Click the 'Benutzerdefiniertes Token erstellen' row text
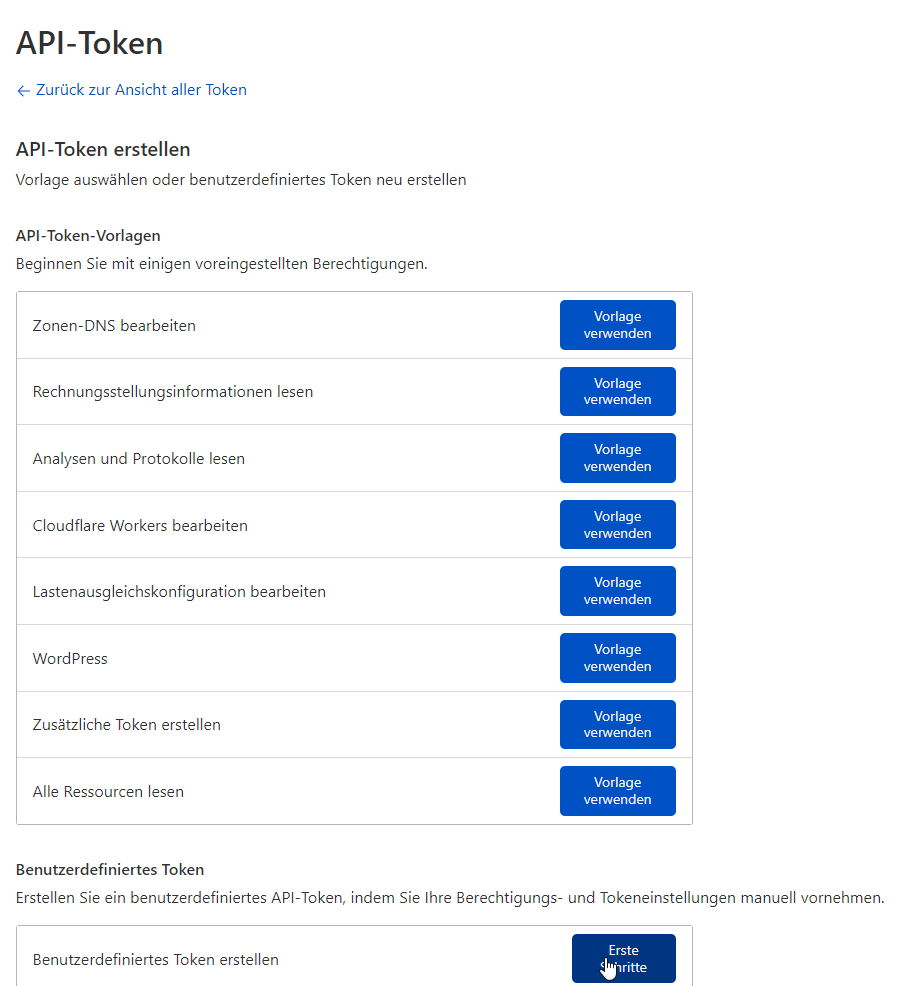This screenshot has width=910, height=986. coord(156,960)
